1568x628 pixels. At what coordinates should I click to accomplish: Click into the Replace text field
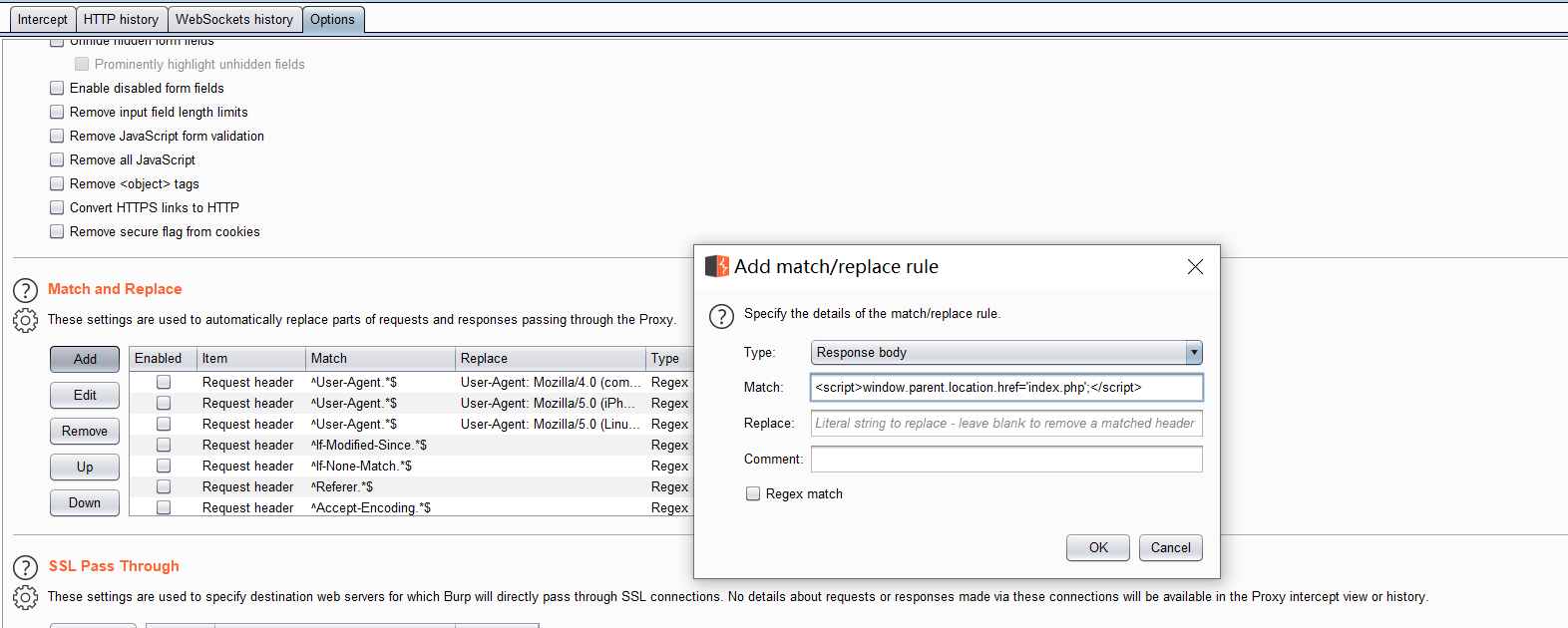click(x=1006, y=423)
